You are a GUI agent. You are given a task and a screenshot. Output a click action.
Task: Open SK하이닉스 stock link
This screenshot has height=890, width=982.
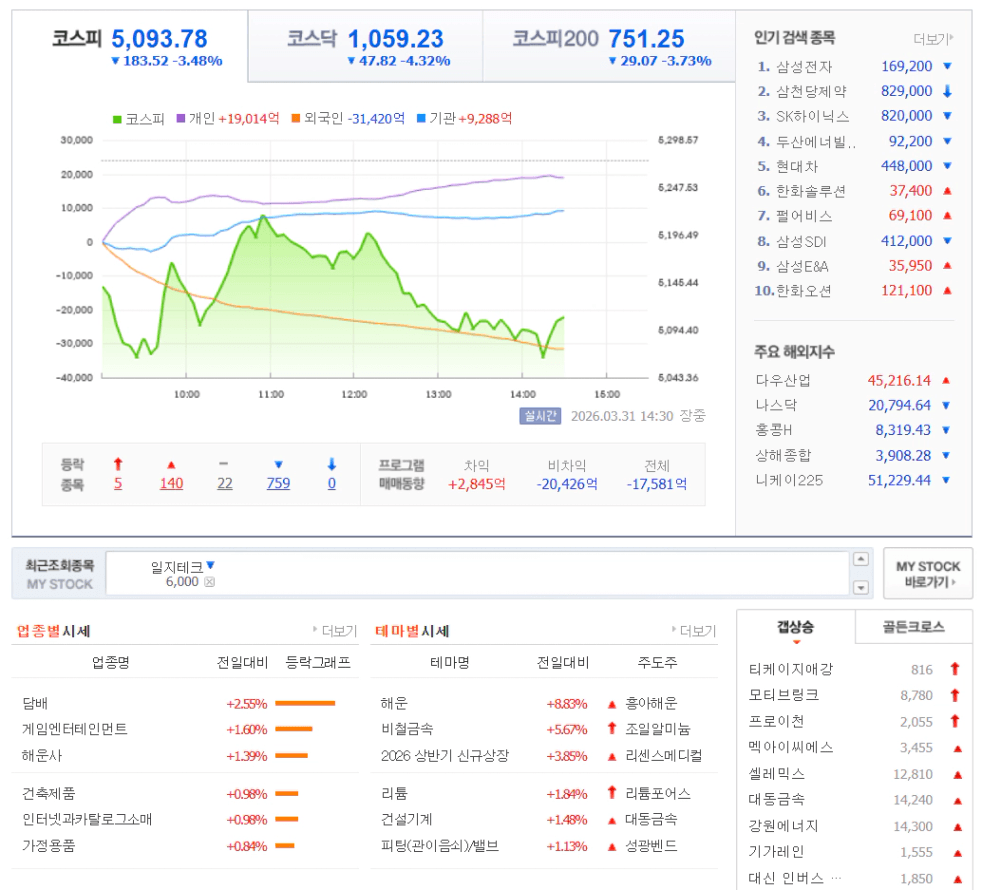(813, 116)
